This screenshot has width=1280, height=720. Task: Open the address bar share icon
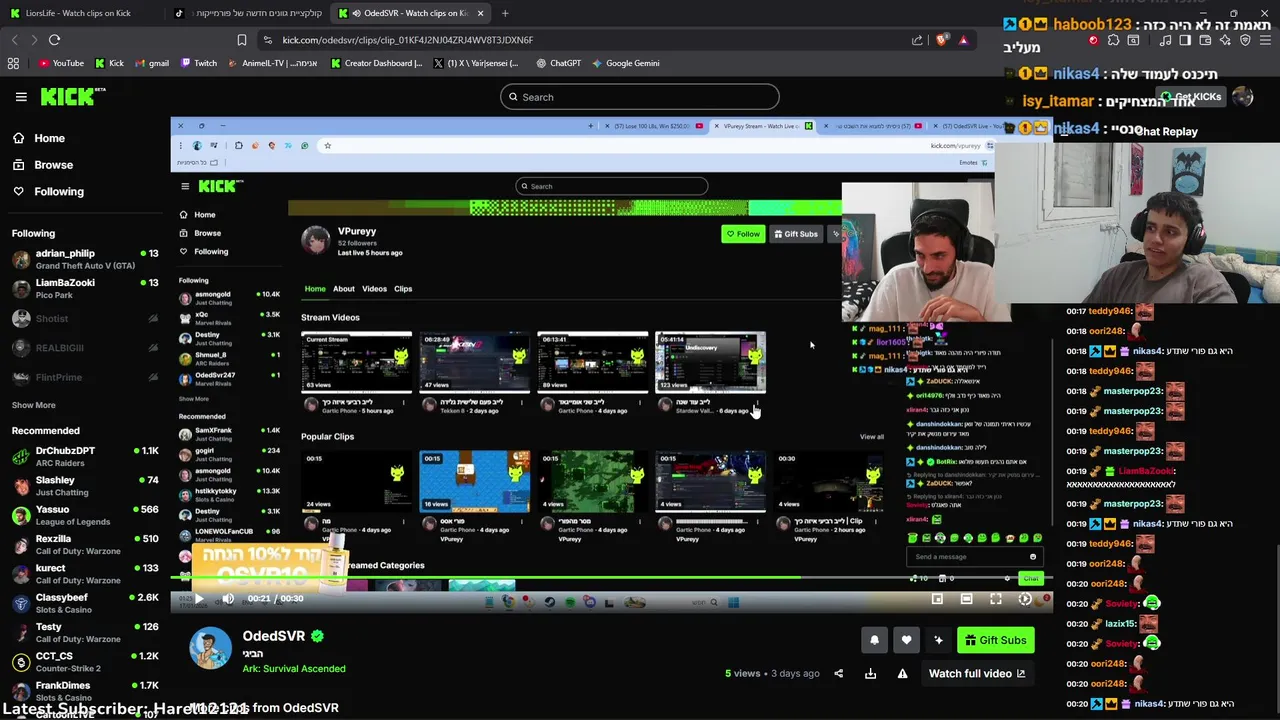point(917,40)
